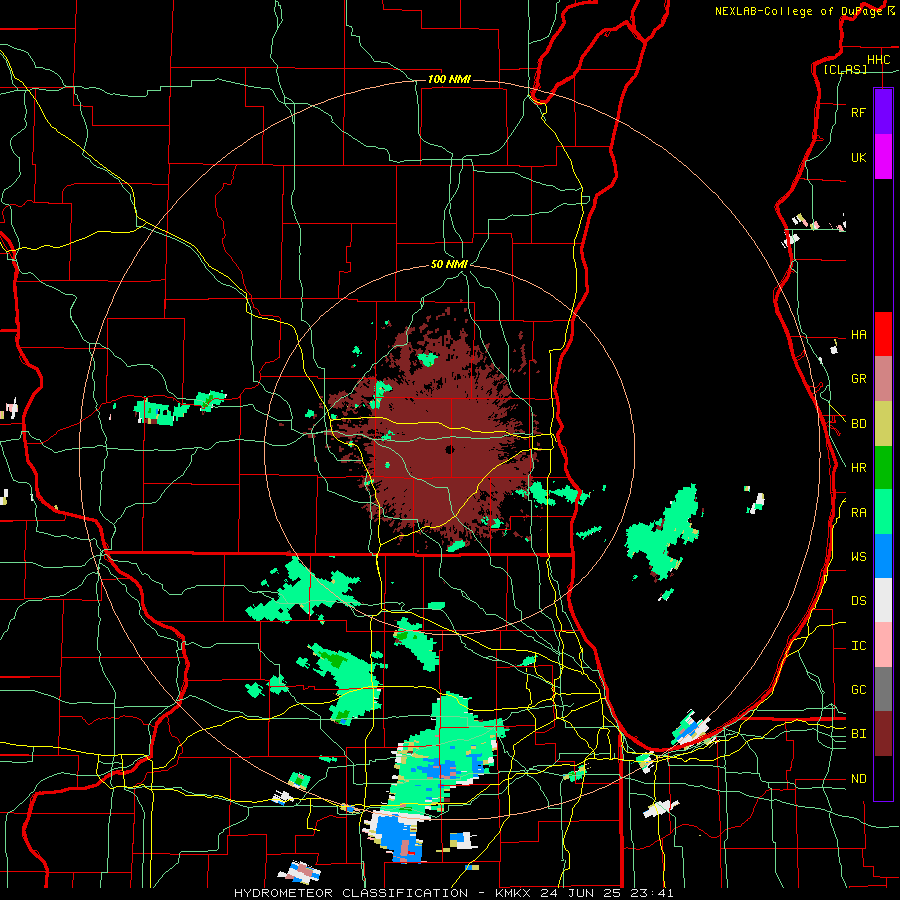Click the 'GR' legend label
900x900 pixels.
click(x=858, y=379)
